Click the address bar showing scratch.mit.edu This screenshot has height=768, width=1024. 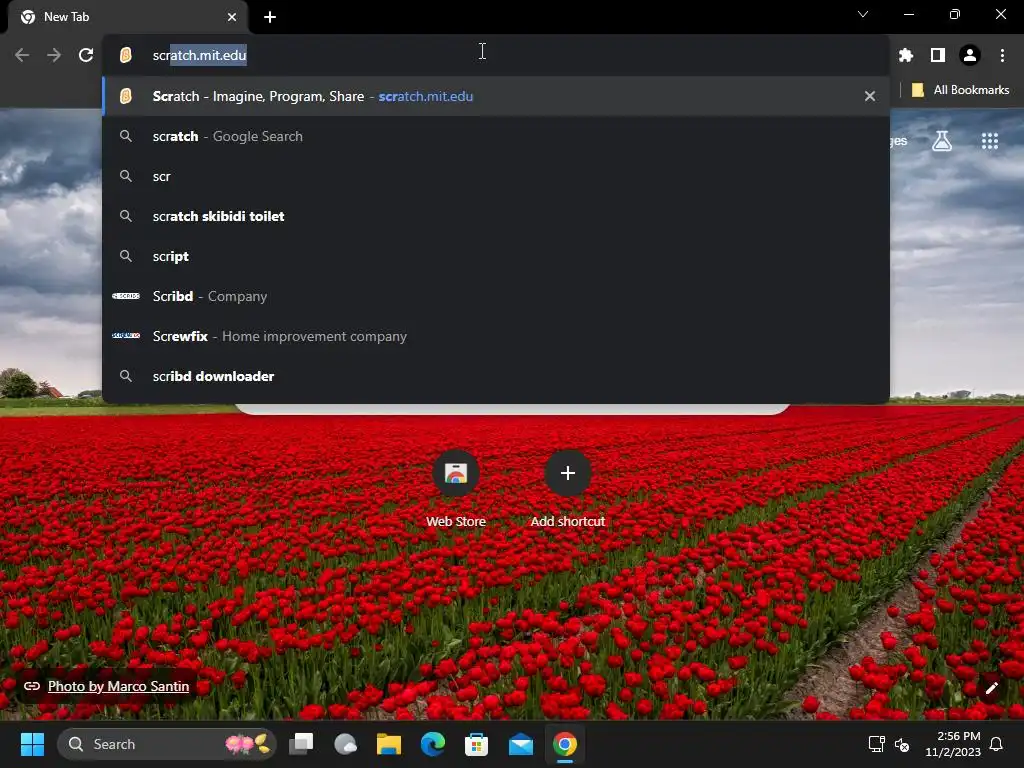pyautogui.click(x=496, y=56)
